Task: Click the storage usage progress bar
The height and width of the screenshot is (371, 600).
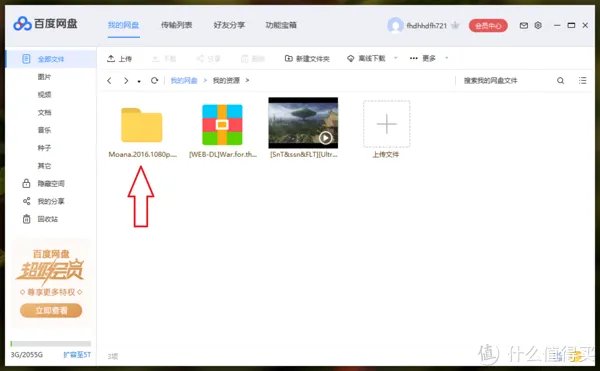Action: coord(51,343)
